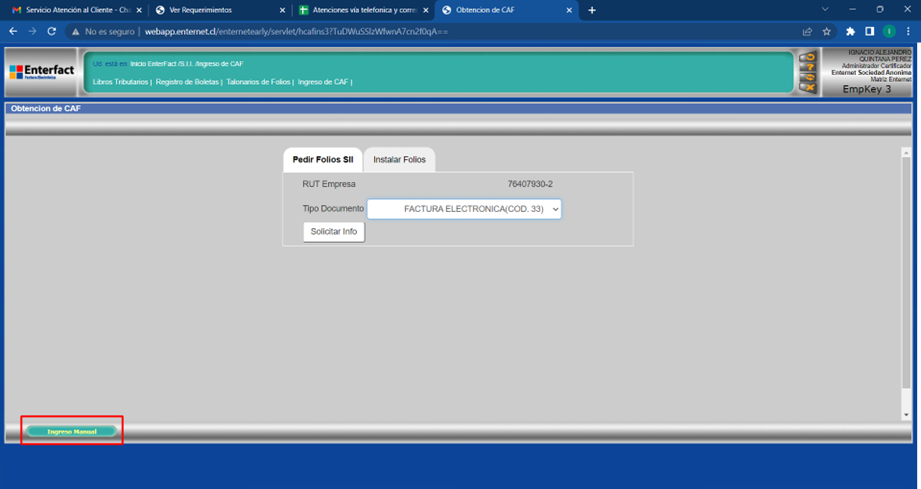Open the browser extensions puzzle icon

(x=850, y=31)
